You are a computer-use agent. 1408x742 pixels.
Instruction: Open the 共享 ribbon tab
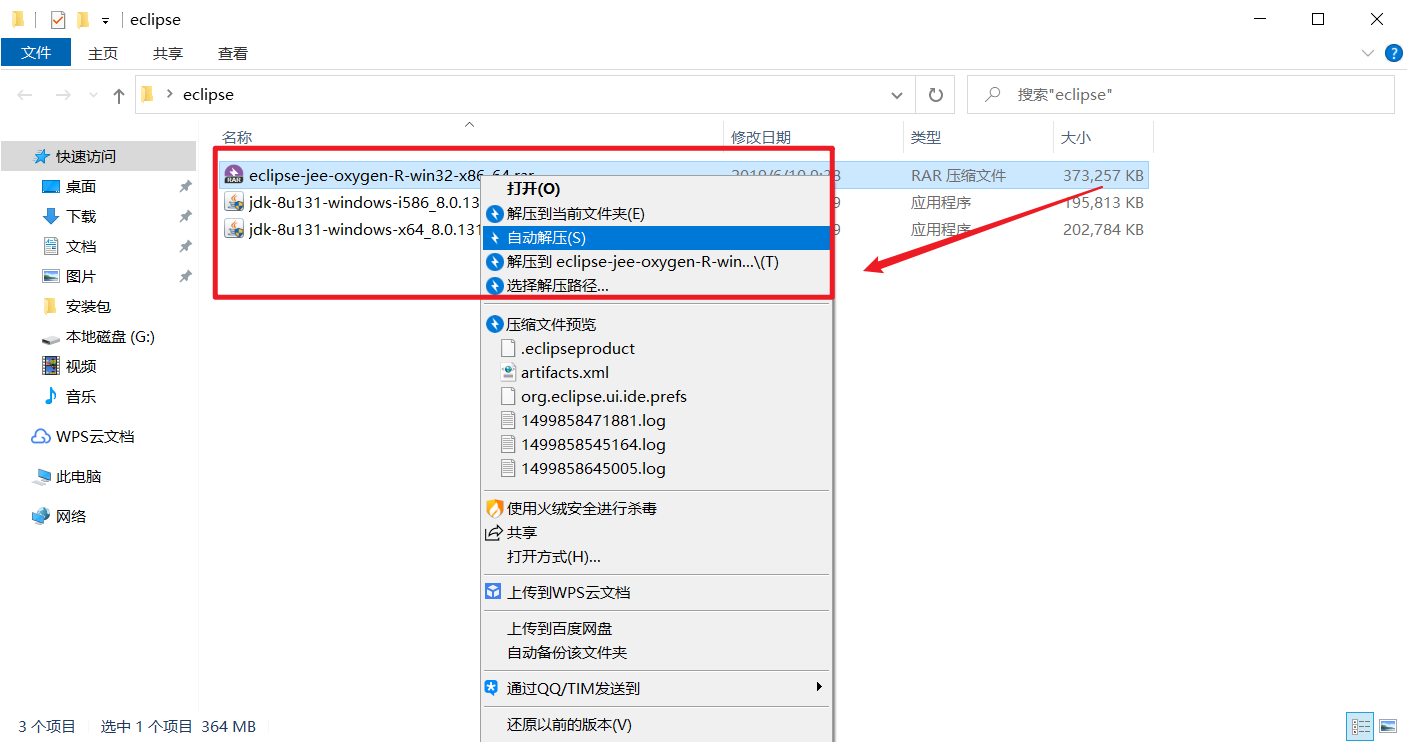click(x=168, y=53)
